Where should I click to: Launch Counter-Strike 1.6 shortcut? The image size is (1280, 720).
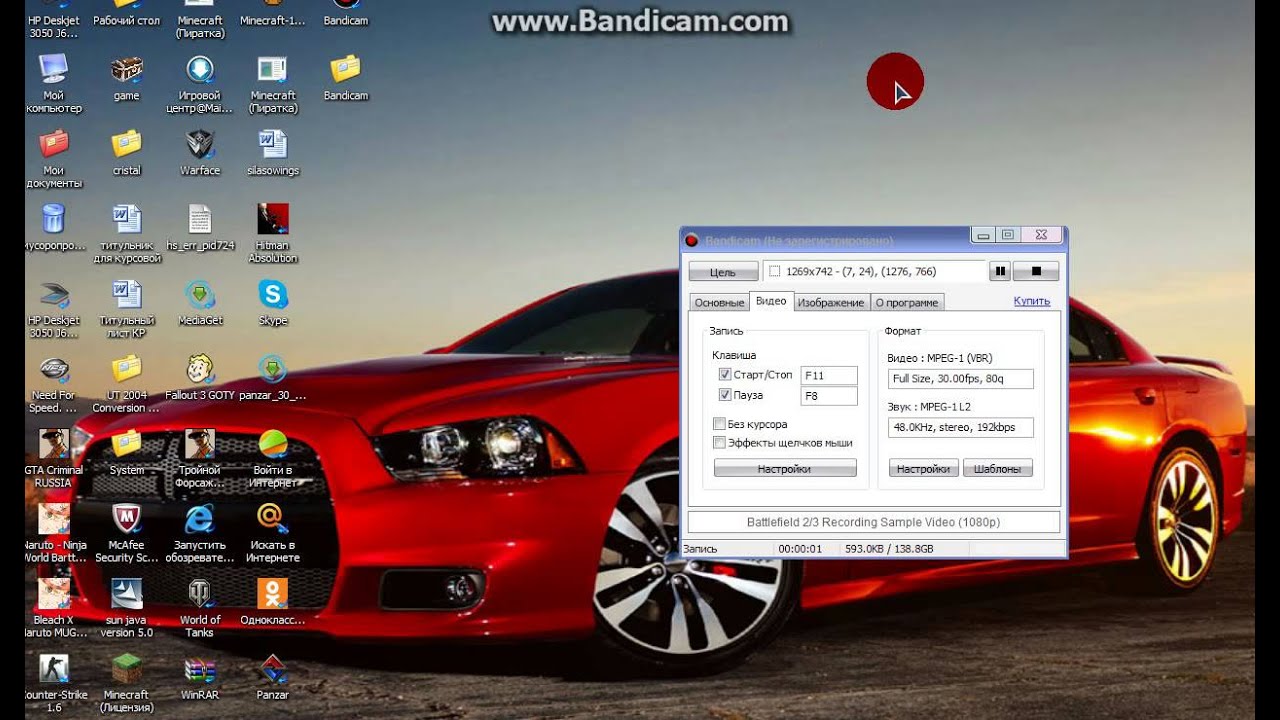point(53,683)
